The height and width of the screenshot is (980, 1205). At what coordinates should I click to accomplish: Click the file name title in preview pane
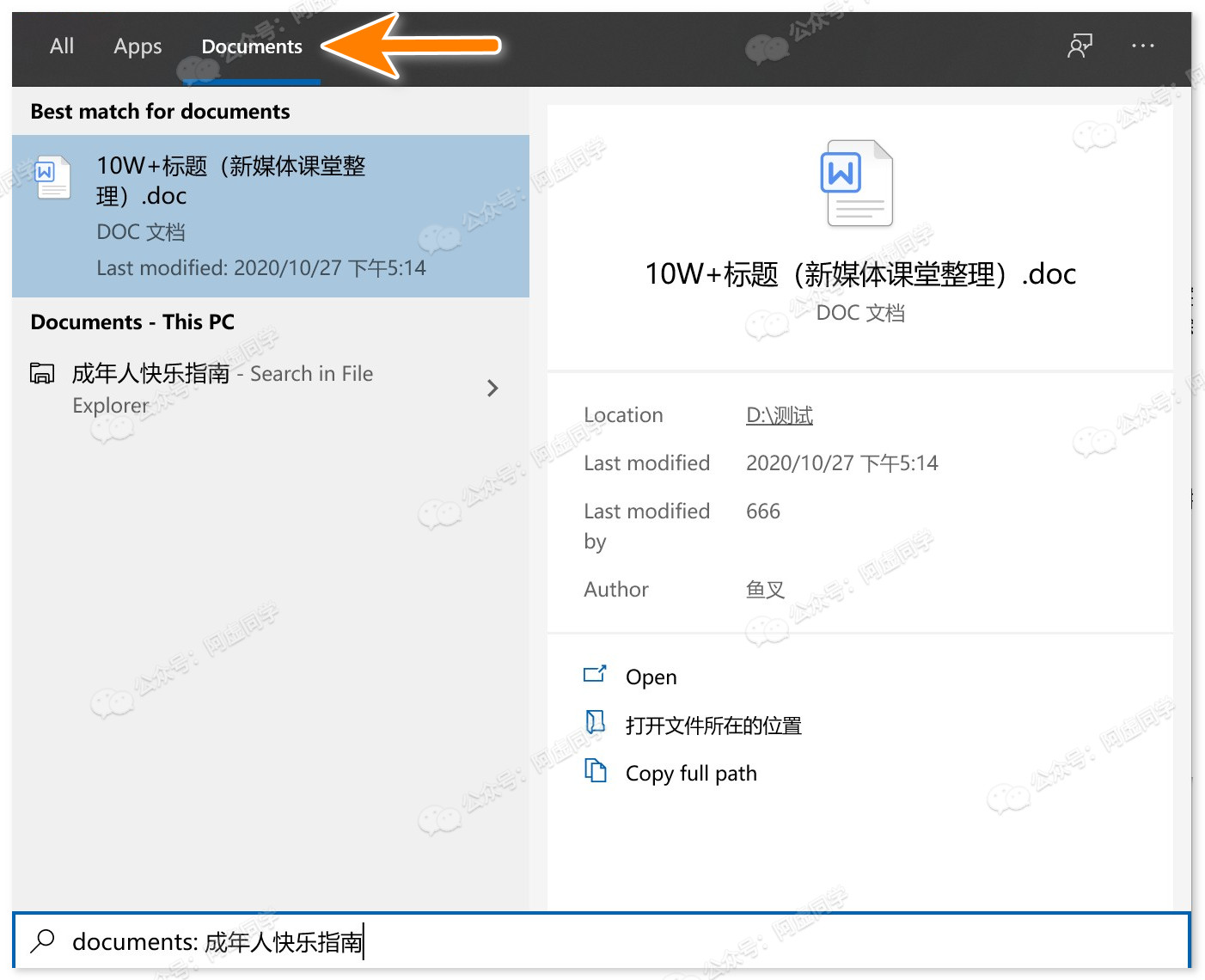[859, 274]
